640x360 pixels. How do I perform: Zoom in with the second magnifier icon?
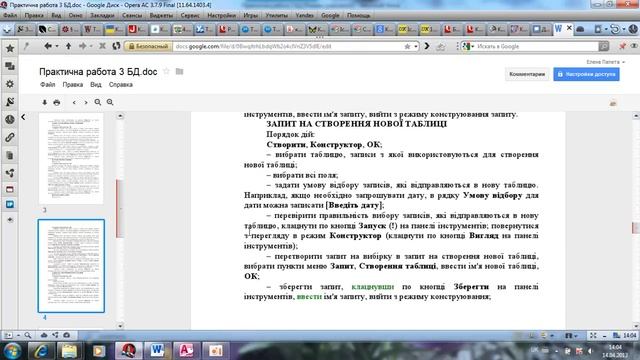(110, 102)
